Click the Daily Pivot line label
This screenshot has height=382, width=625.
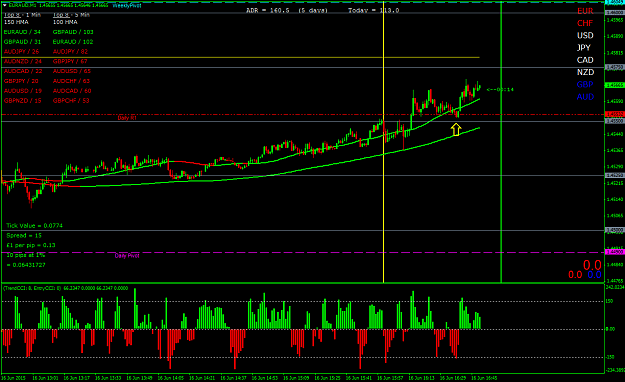[x=127, y=256]
